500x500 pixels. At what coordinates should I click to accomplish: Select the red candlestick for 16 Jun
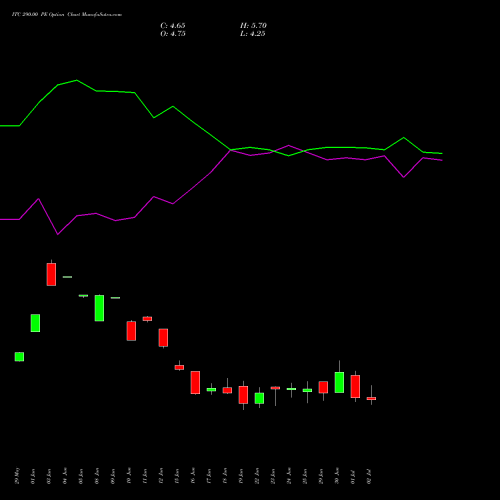coord(195,382)
